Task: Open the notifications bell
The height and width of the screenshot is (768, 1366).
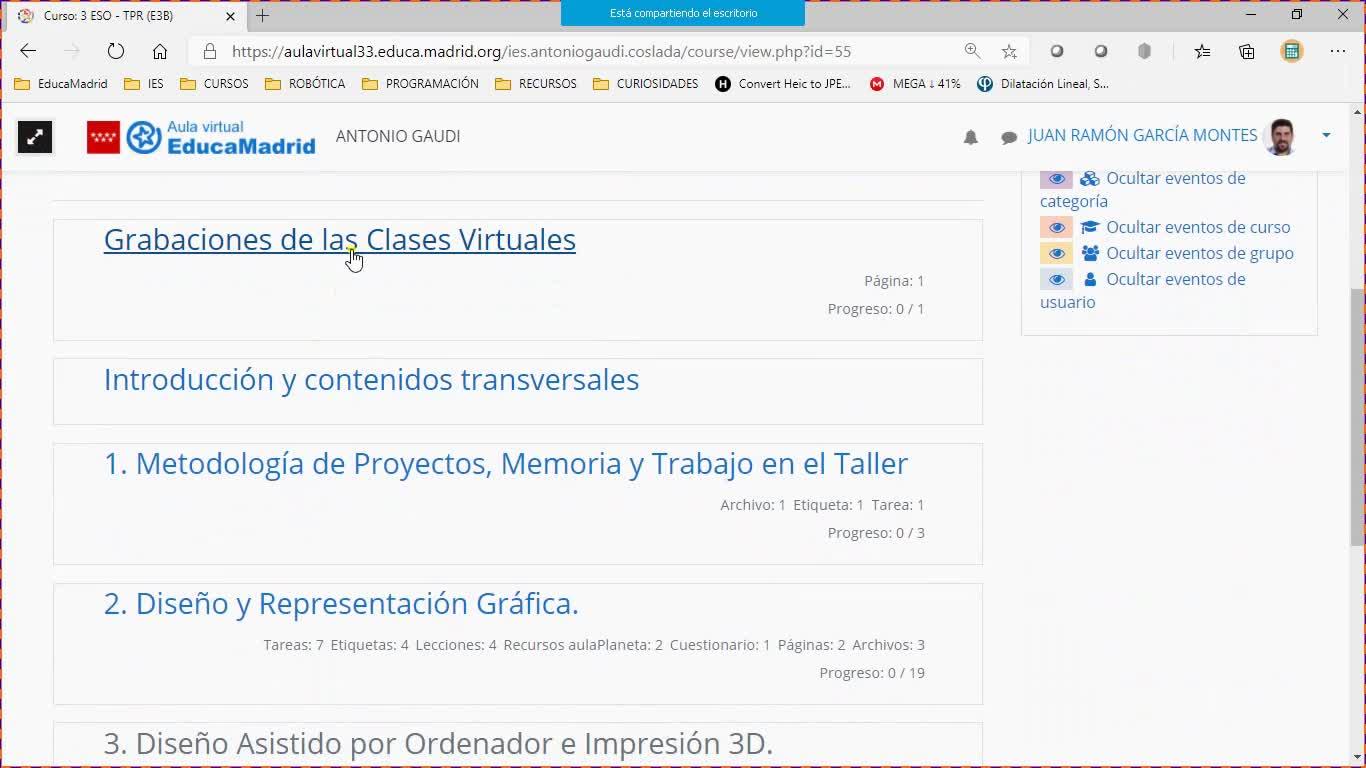Action: [x=970, y=137]
